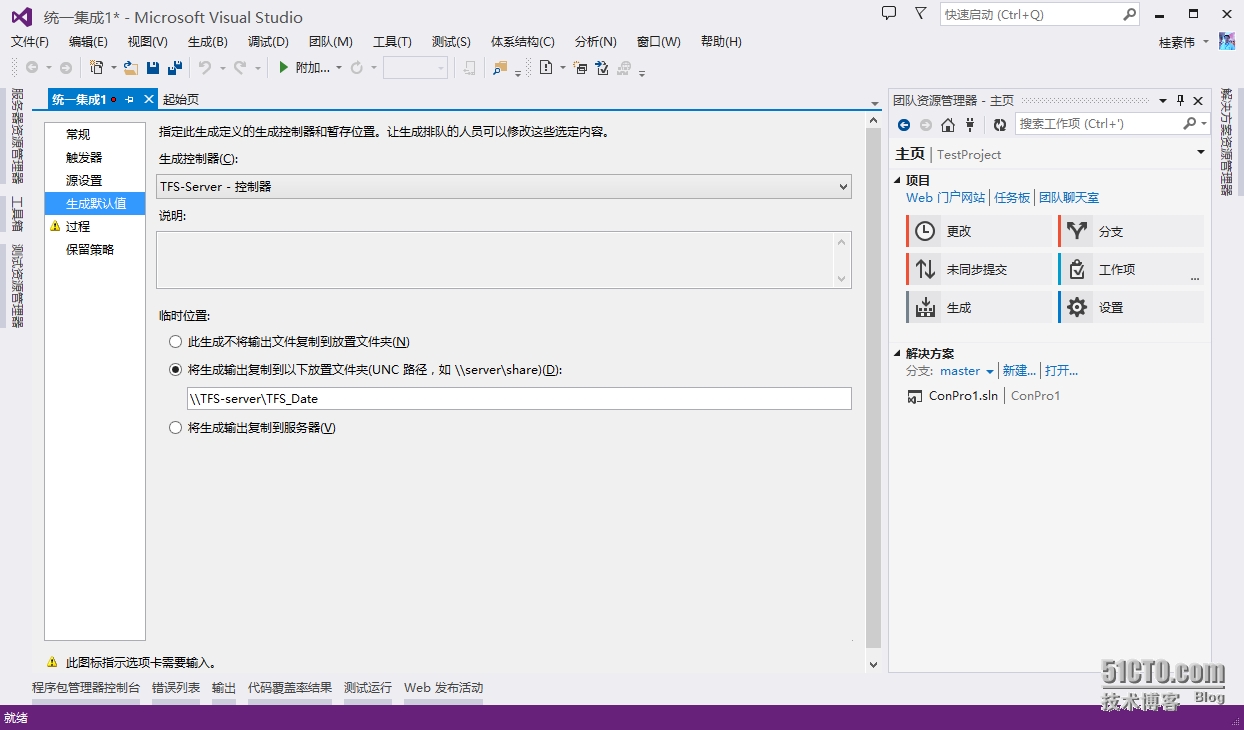The image size is (1244, 730).
Task: Open the 分支 (Branches) tile
Action: click(x=1131, y=231)
